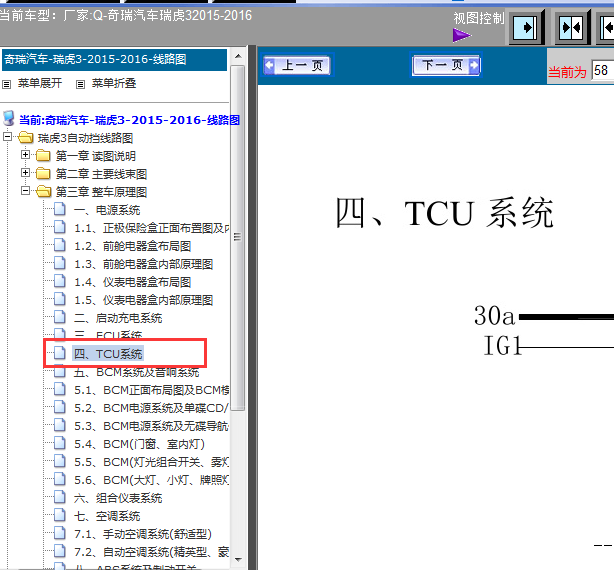Click the right-arrow view control icon
The width and height of the screenshot is (614, 570).
(527, 27)
